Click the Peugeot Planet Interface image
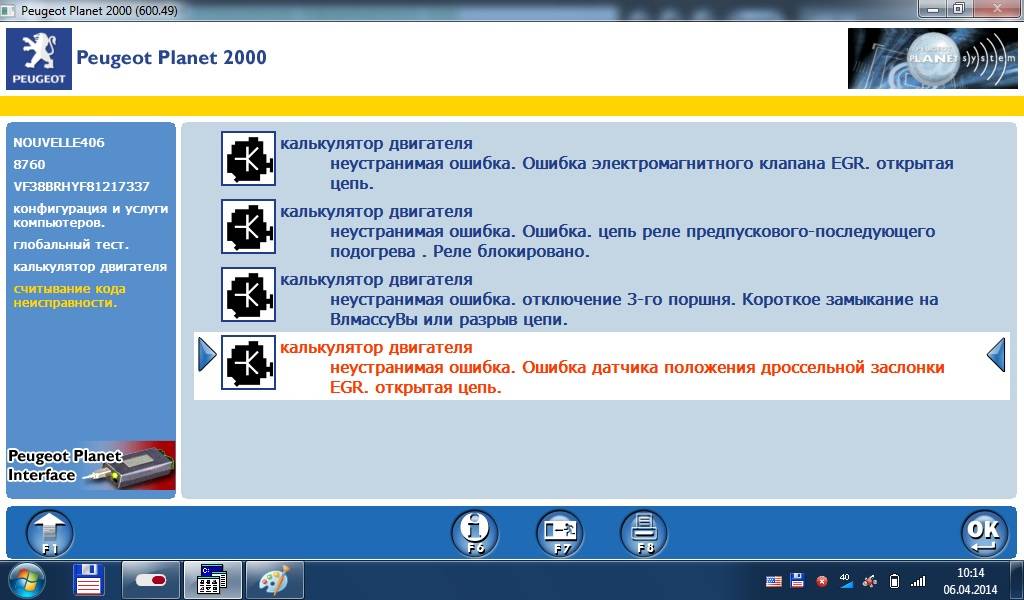This screenshot has height=600, width=1024. tap(90, 465)
